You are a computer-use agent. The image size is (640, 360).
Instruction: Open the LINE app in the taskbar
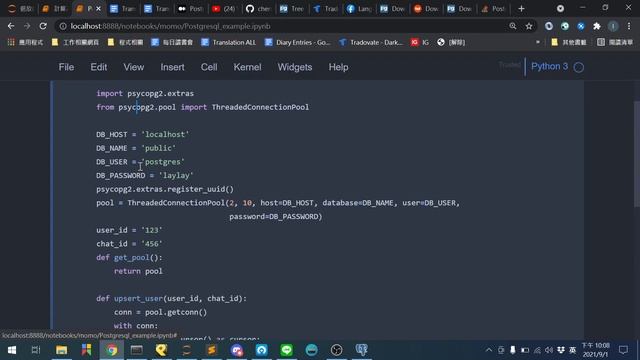pyautogui.click(x=287, y=350)
